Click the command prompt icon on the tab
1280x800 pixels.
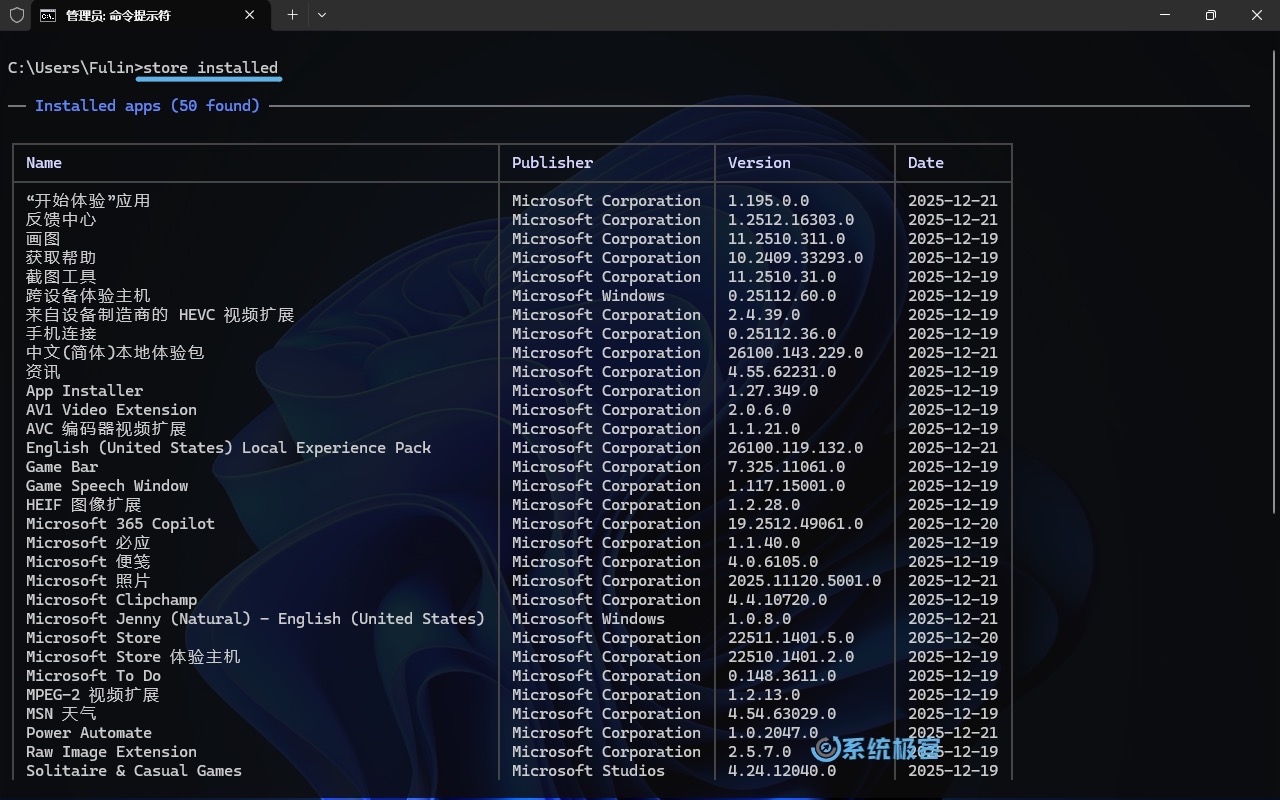tap(47, 15)
